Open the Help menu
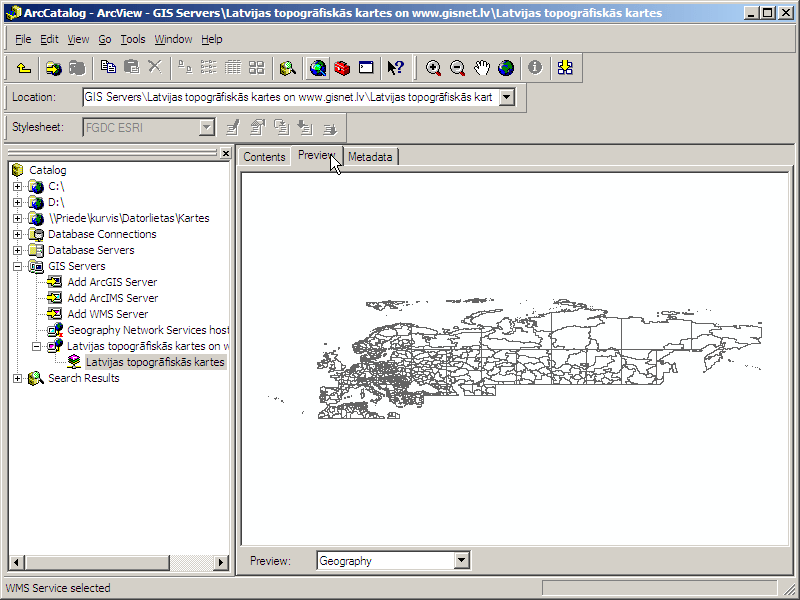The height and width of the screenshot is (600, 800). [x=211, y=39]
